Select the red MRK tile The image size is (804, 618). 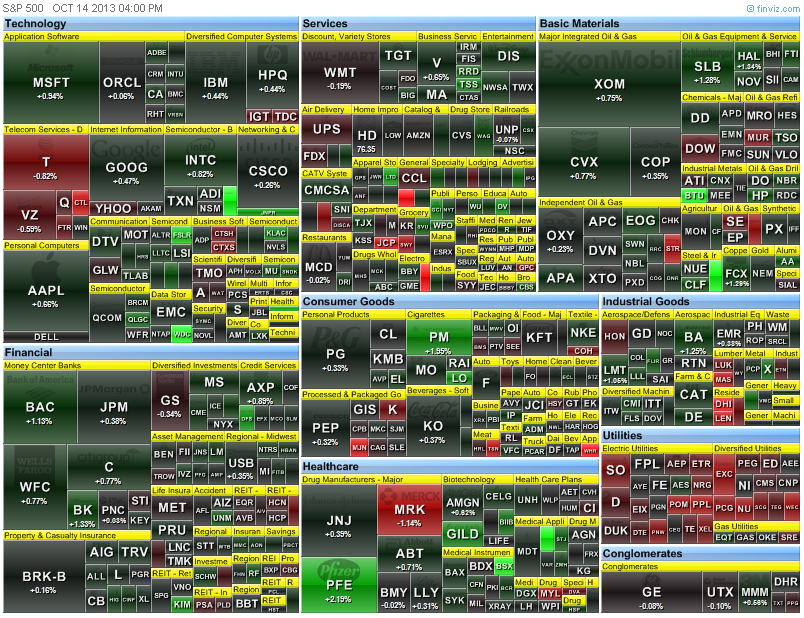tap(409, 512)
